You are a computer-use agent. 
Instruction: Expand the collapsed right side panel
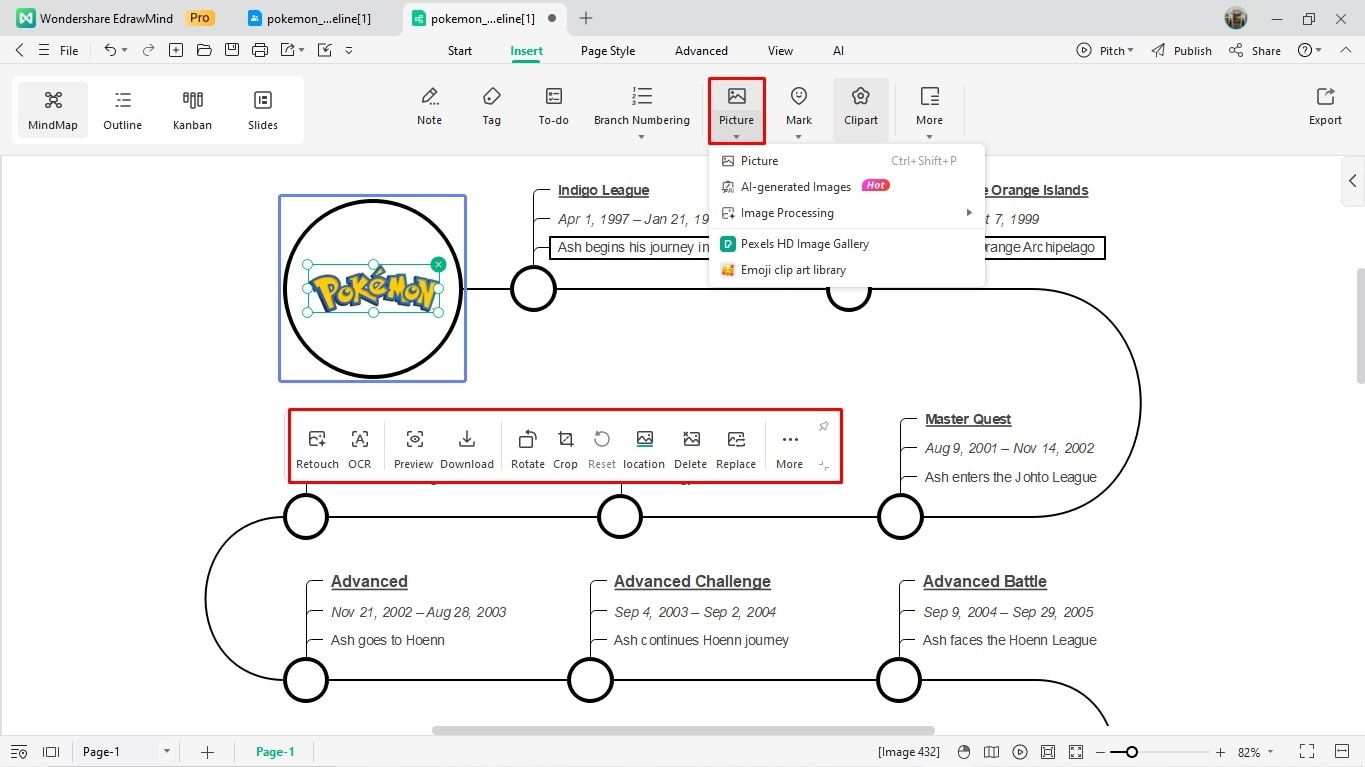pos(1353,181)
